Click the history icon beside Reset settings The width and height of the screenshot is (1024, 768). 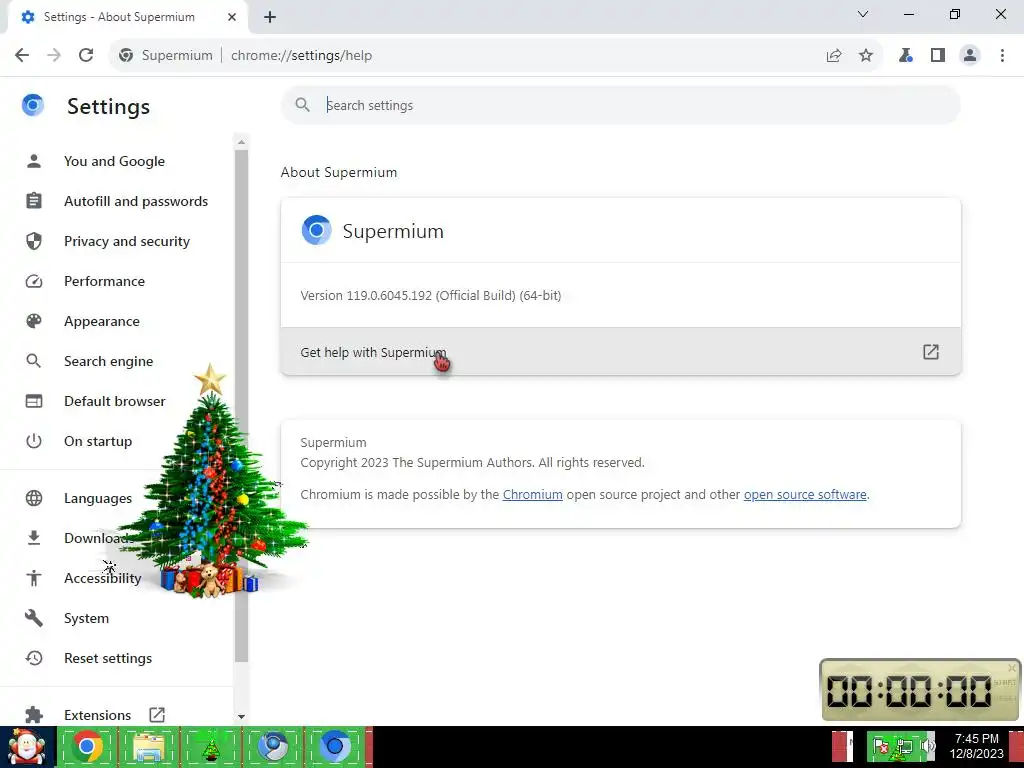point(34,658)
